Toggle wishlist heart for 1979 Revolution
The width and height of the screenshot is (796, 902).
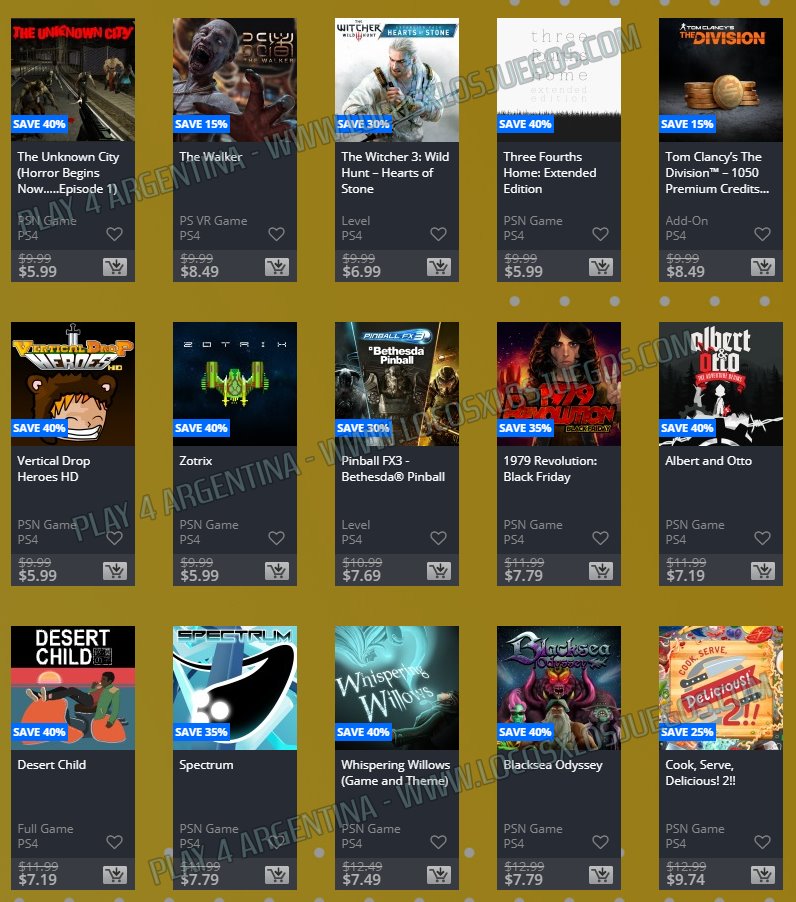pos(600,538)
